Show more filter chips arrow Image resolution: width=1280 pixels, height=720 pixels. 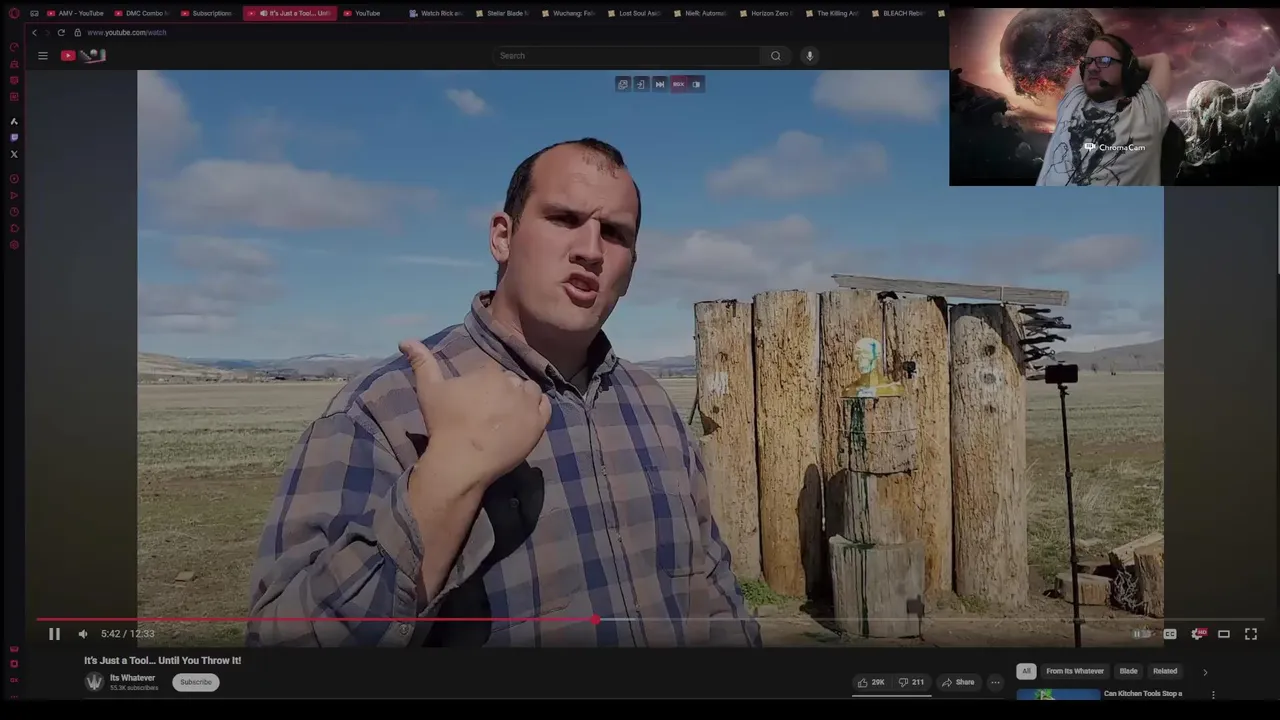pos(1205,673)
